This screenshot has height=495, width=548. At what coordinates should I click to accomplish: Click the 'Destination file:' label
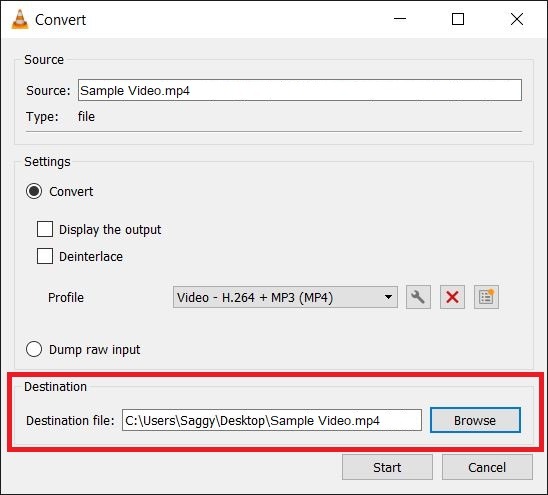(70, 421)
